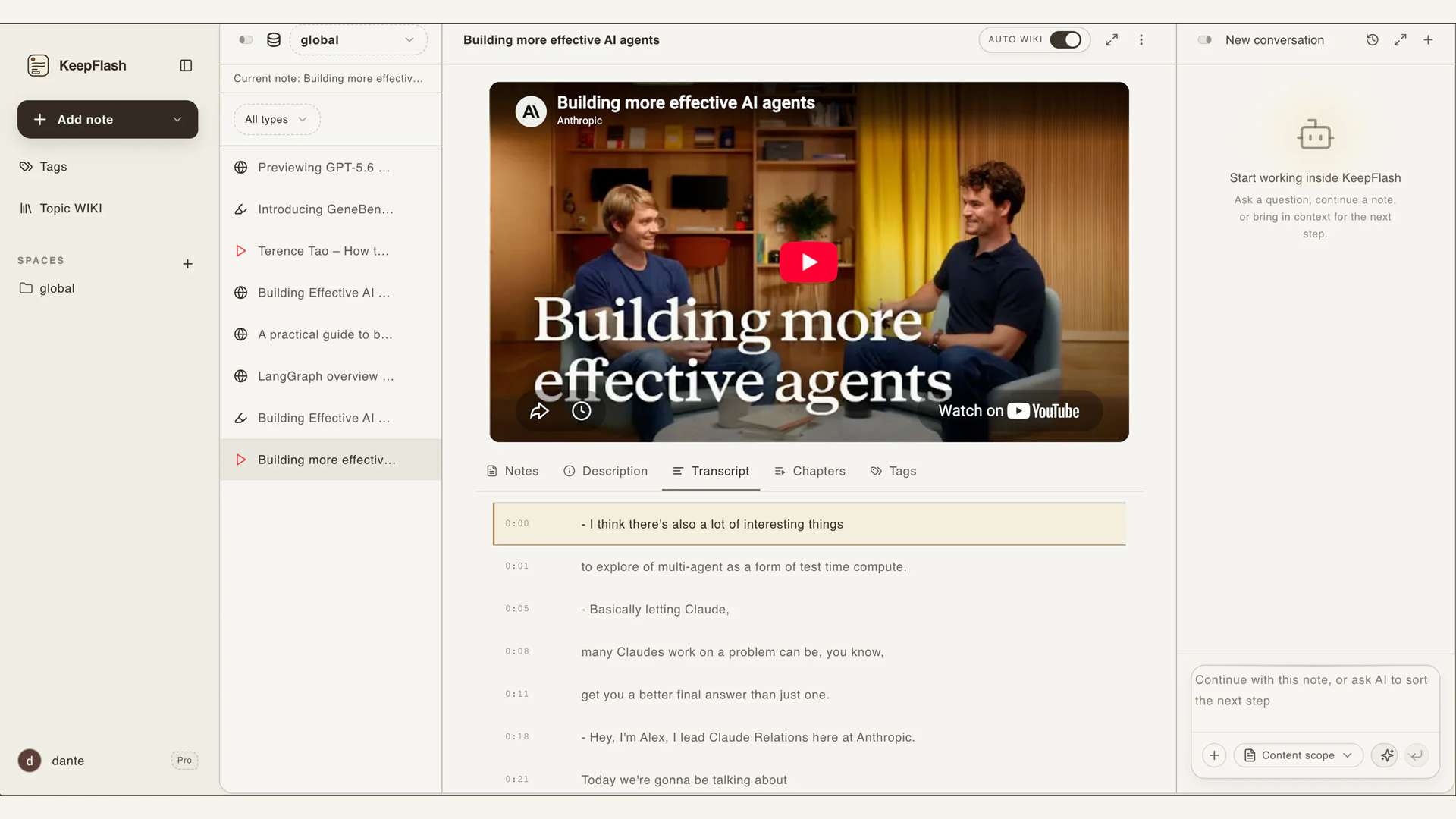Jump to transcript line at 0:00
The width and height of the screenshot is (1456, 819).
pos(809,524)
